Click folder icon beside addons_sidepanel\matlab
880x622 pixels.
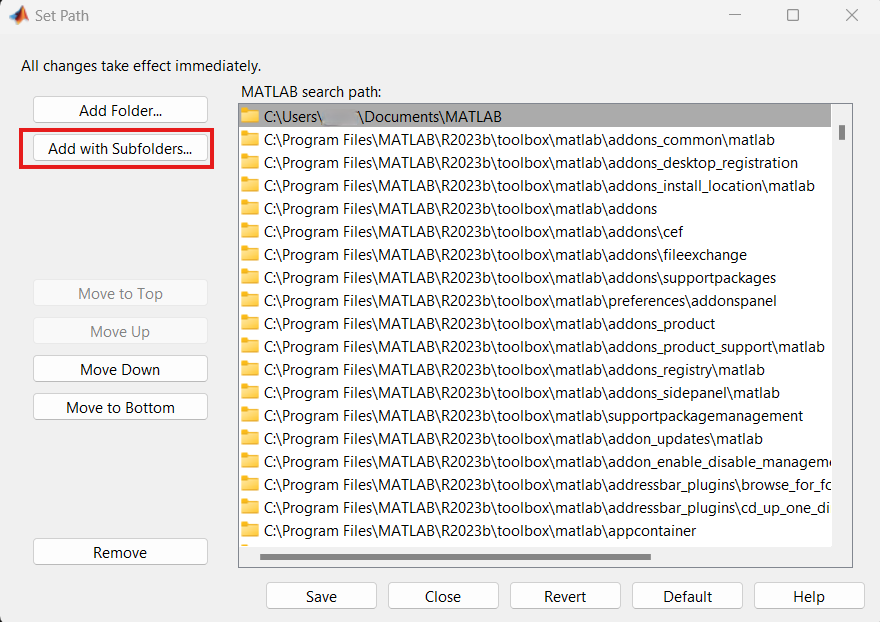(250, 392)
